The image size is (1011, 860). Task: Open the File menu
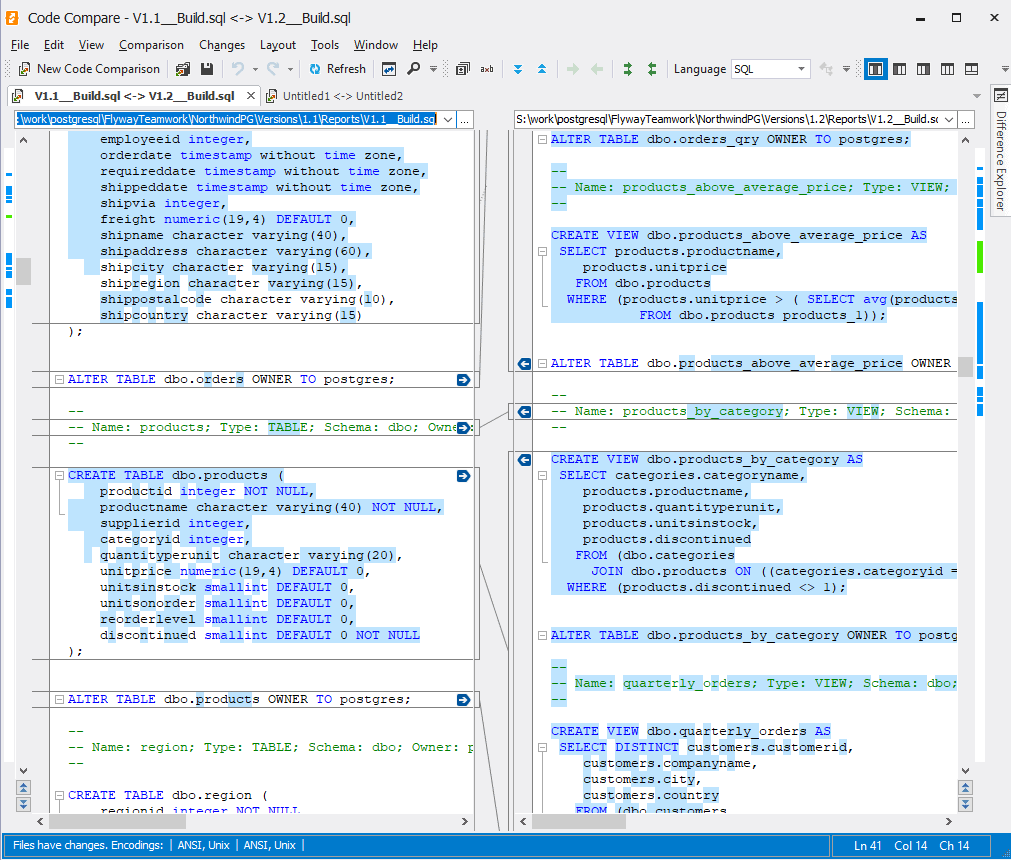[20, 45]
